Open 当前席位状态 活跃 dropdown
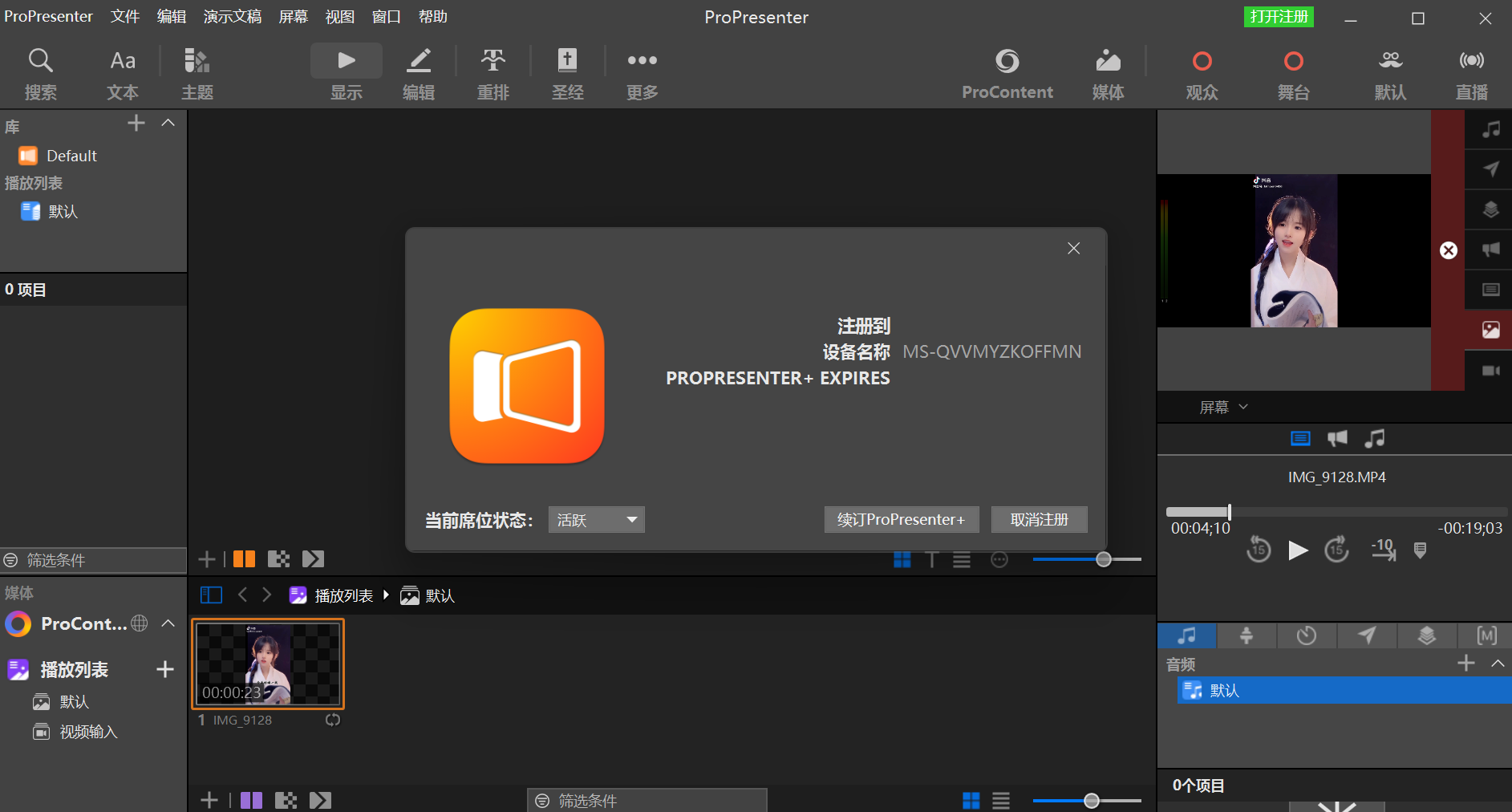This screenshot has width=1512, height=812. pyautogui.click(x=597, y=520)
